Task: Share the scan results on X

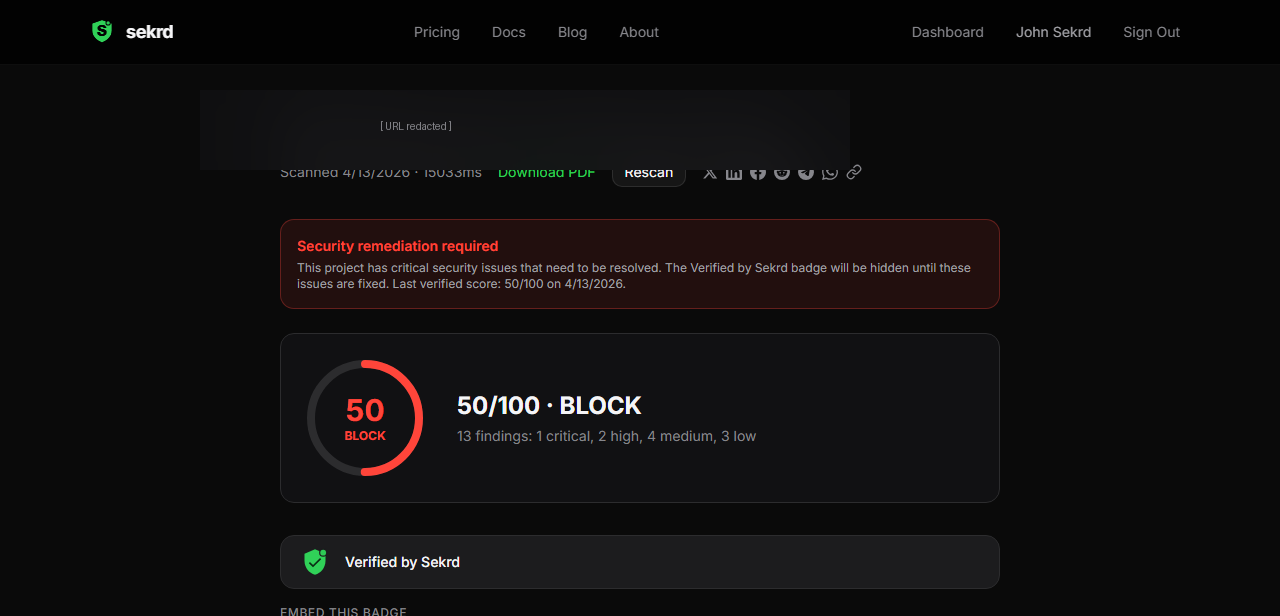Action: point(709,172)
